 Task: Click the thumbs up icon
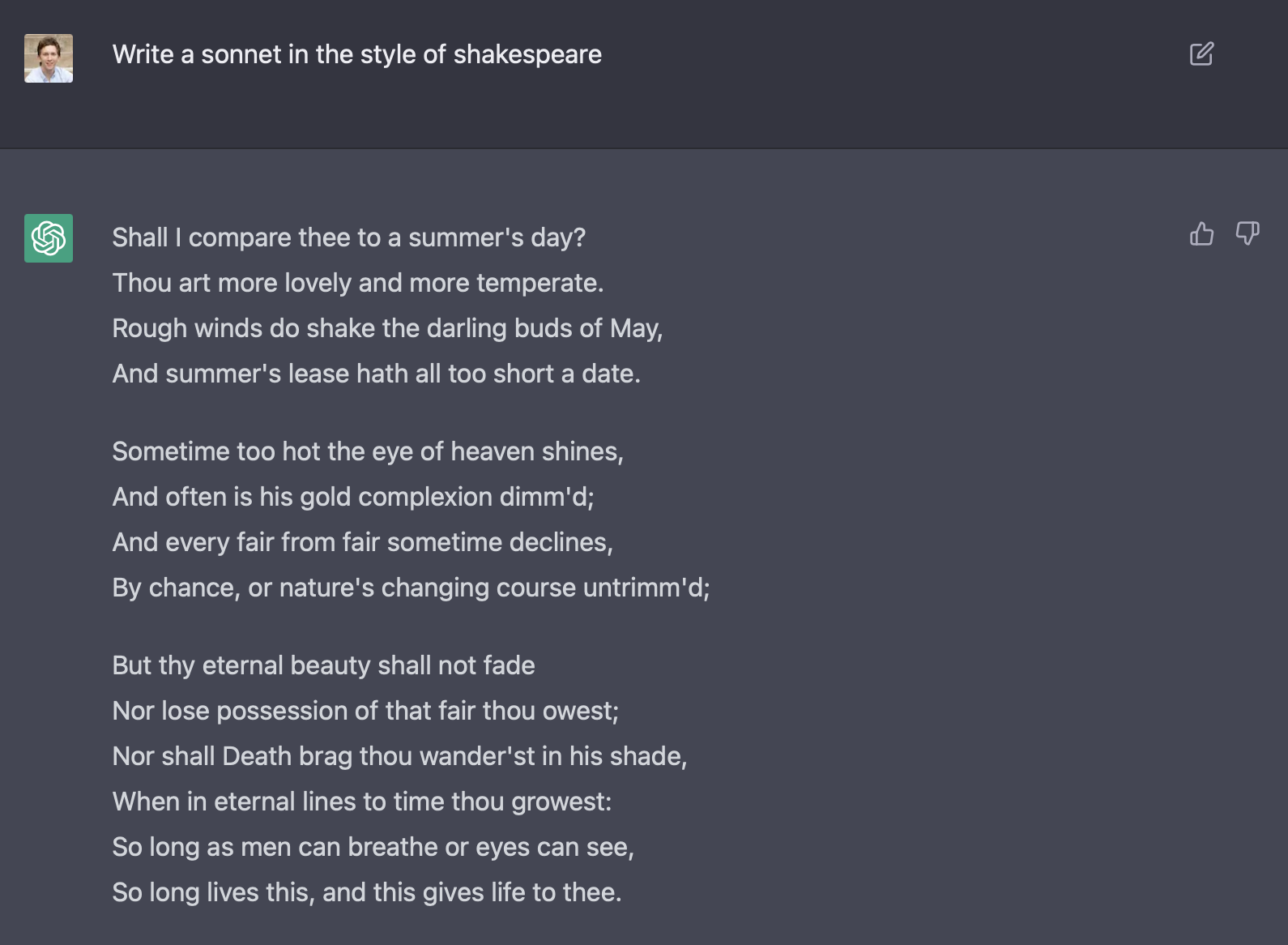click(1201, 233)
